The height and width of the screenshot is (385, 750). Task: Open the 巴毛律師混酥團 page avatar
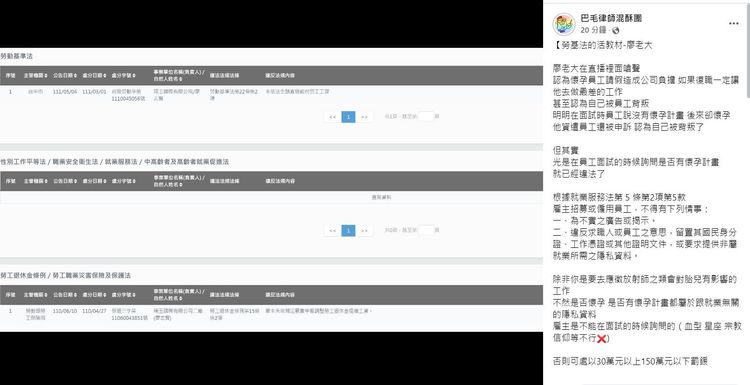pyautogui.click(x=564, y=24)
